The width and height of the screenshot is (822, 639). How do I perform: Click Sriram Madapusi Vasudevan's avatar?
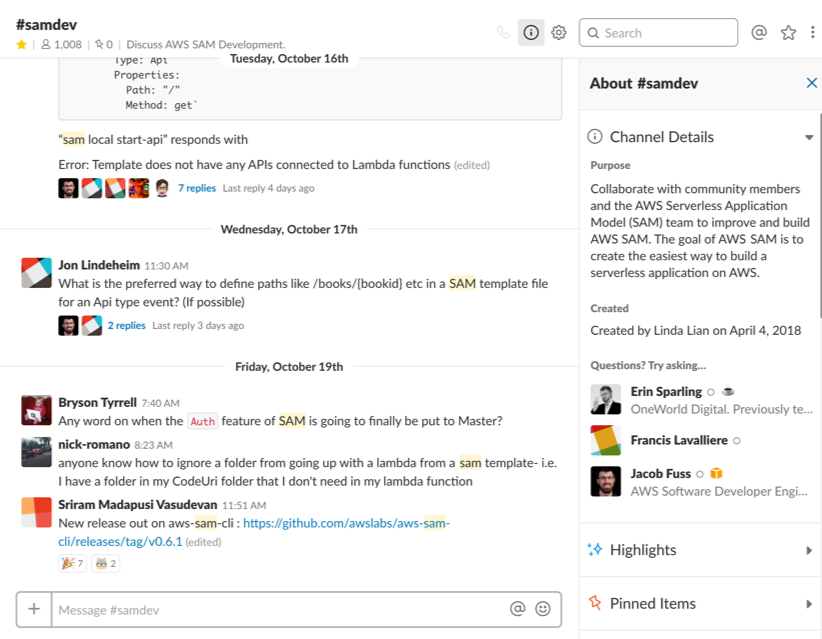[36, 512]
